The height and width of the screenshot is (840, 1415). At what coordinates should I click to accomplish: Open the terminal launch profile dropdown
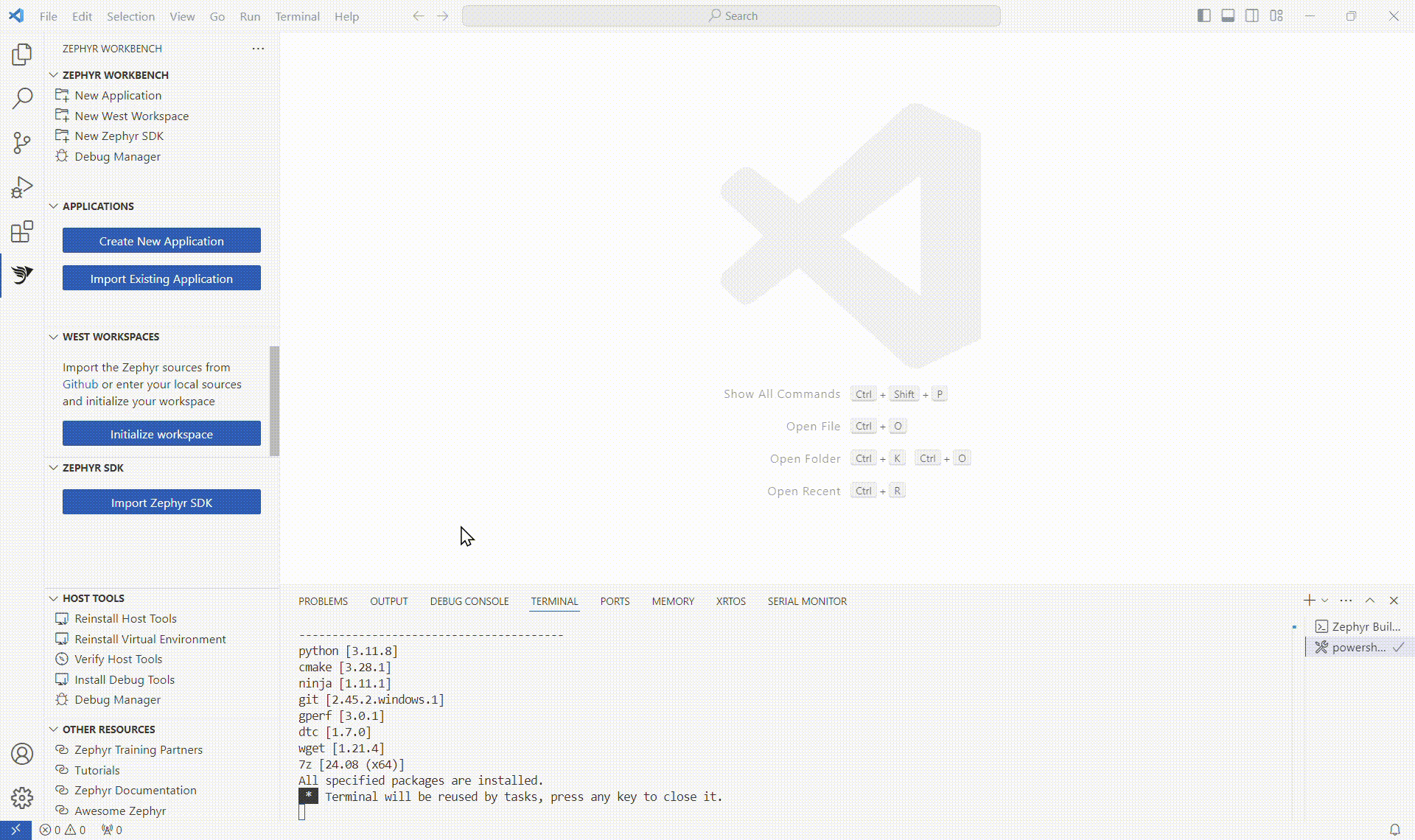click(1324, 601)
